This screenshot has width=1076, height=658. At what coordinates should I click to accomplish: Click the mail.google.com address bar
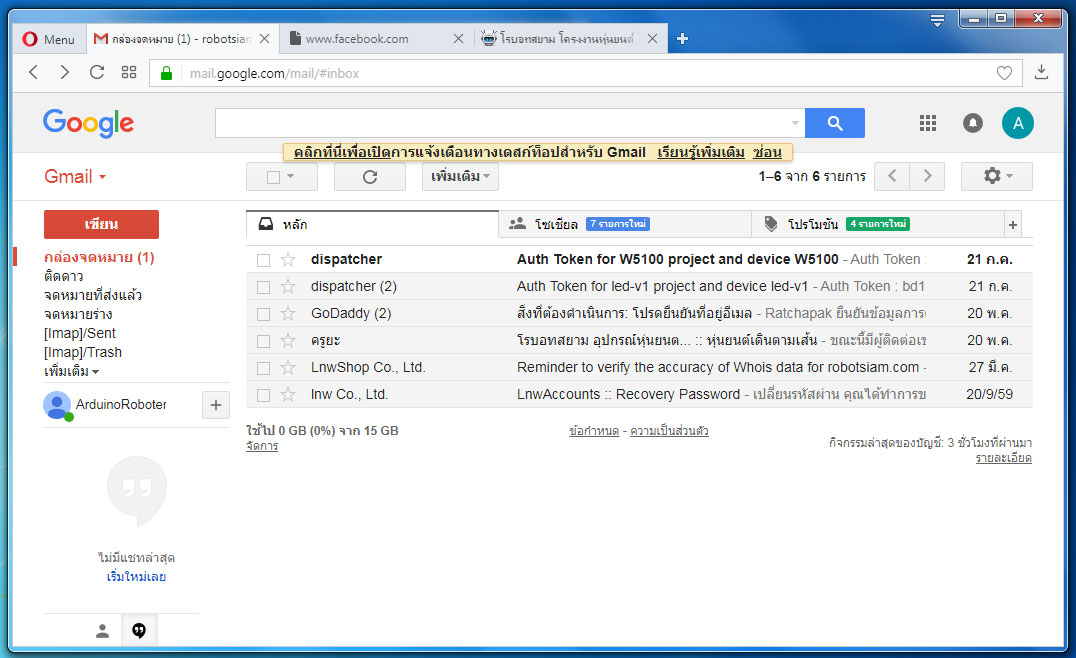coord(583,73)
